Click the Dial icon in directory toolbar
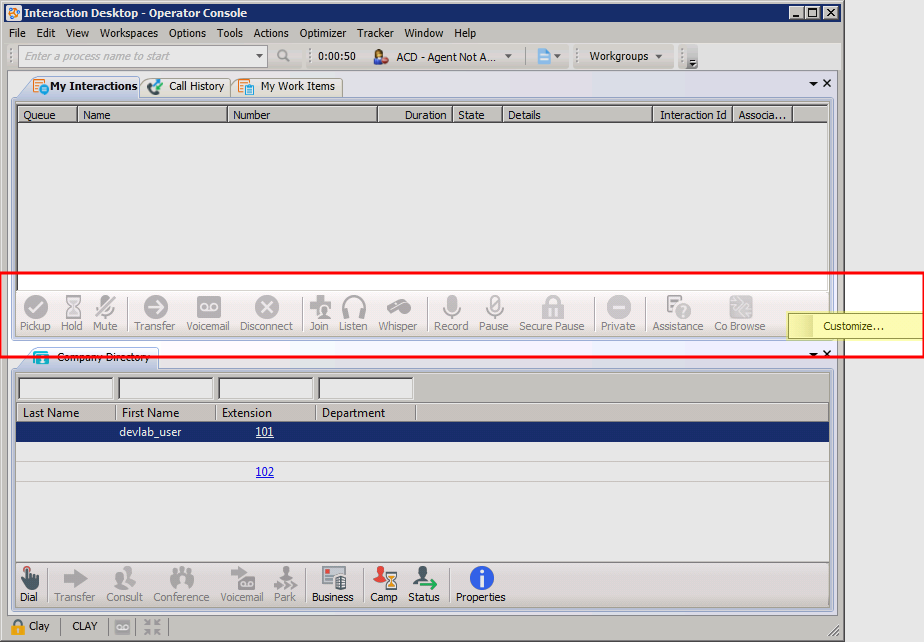The width and height of the screenshot is (924, 642). pos(30,584)
